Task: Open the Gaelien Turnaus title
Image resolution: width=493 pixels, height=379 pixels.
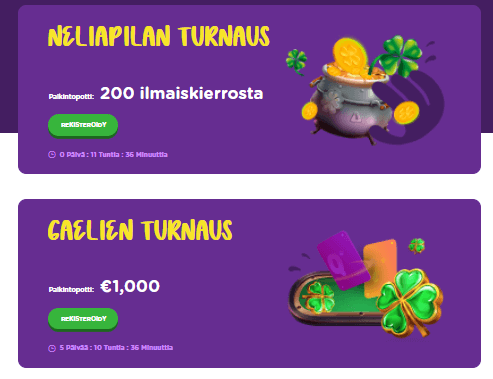Action: [x=140, y=230]
